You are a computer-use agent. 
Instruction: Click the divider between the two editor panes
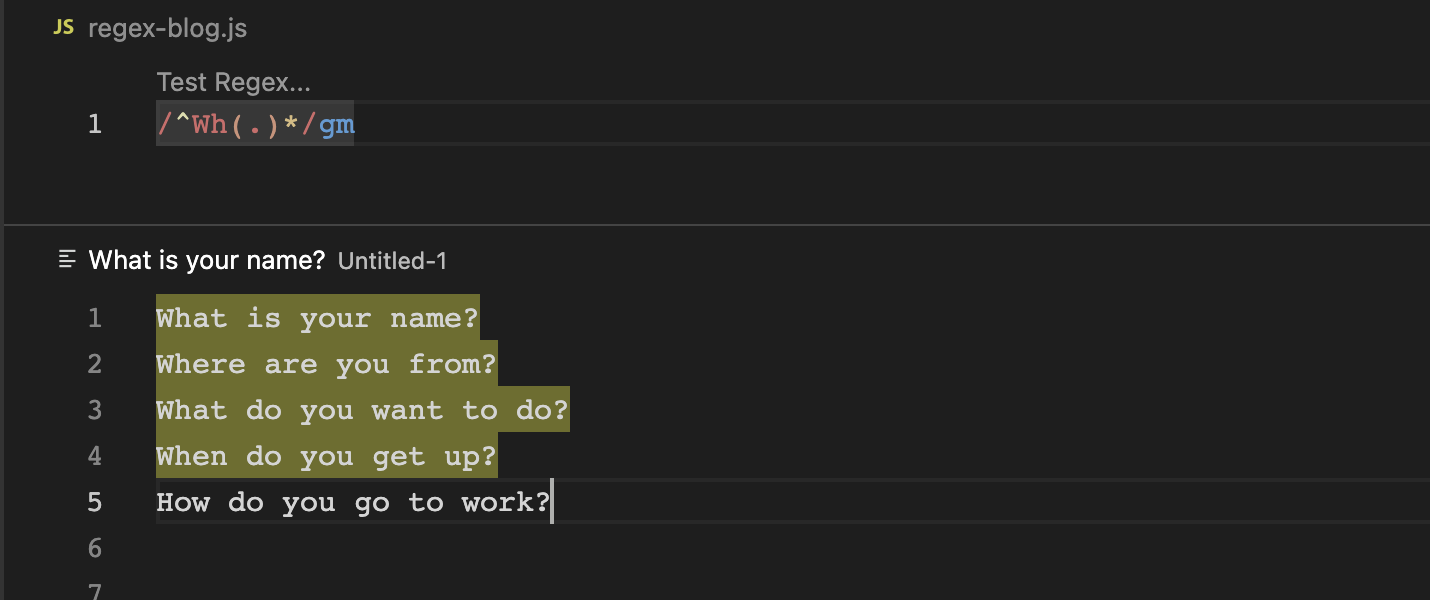715,225
